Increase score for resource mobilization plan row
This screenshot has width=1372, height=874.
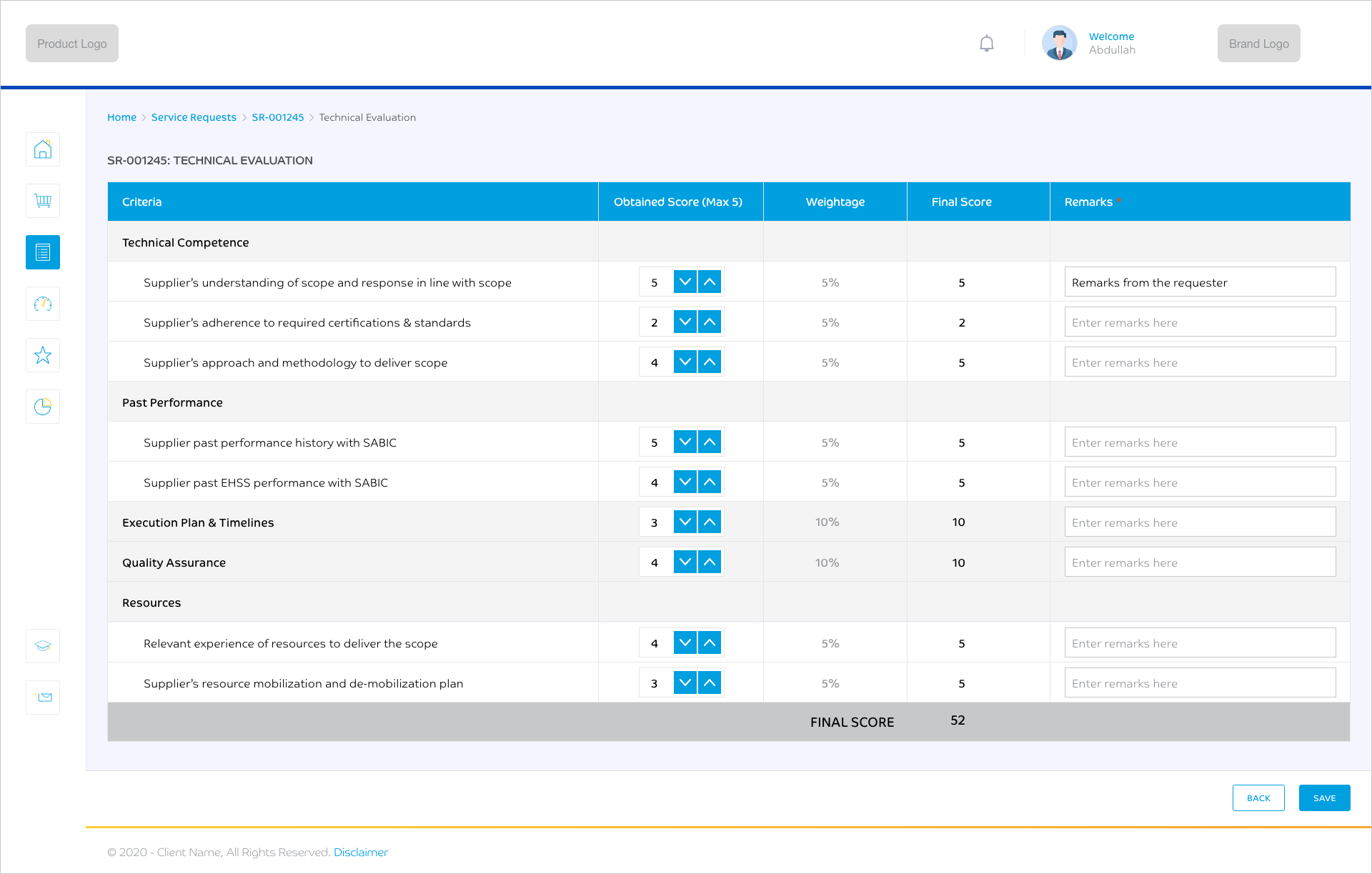pos(709,682)
